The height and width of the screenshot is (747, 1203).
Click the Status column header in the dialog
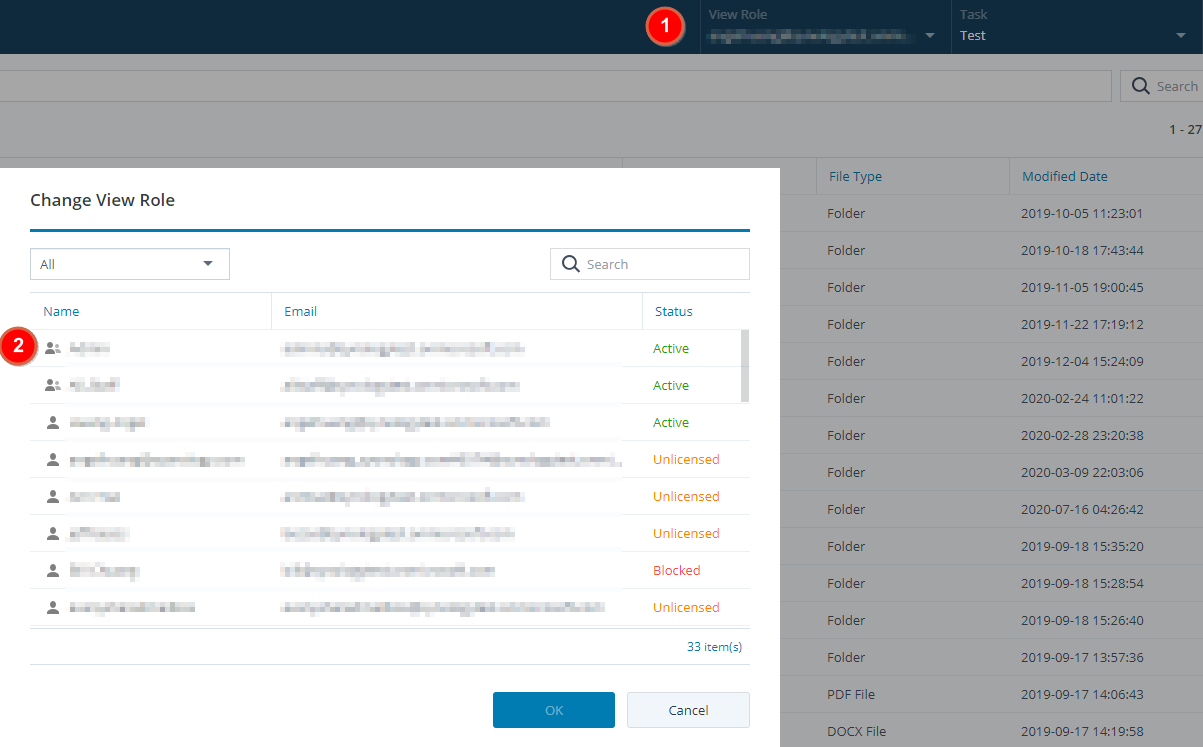point(674,311)
